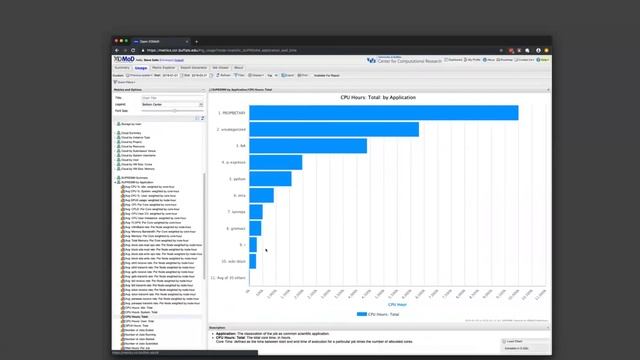Screen dimensions: 640x360
Task: Open the End date calendar picker
Action: pyautogui.click(x=211, y=76)
